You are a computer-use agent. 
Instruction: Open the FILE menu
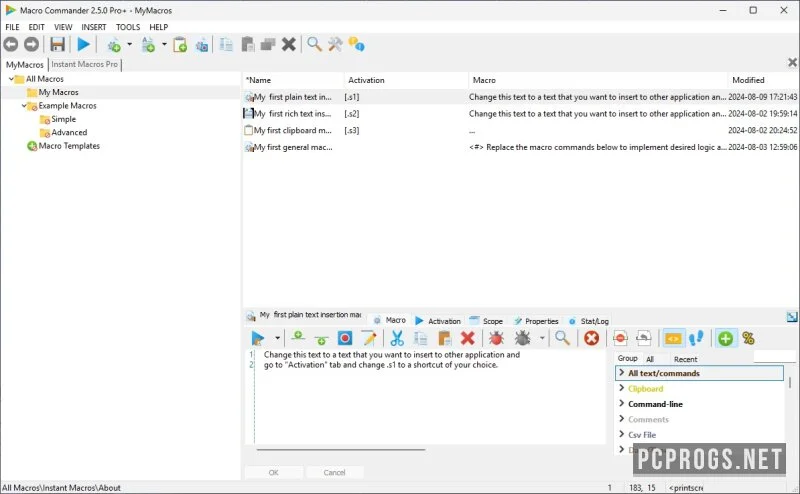[12, 27]
